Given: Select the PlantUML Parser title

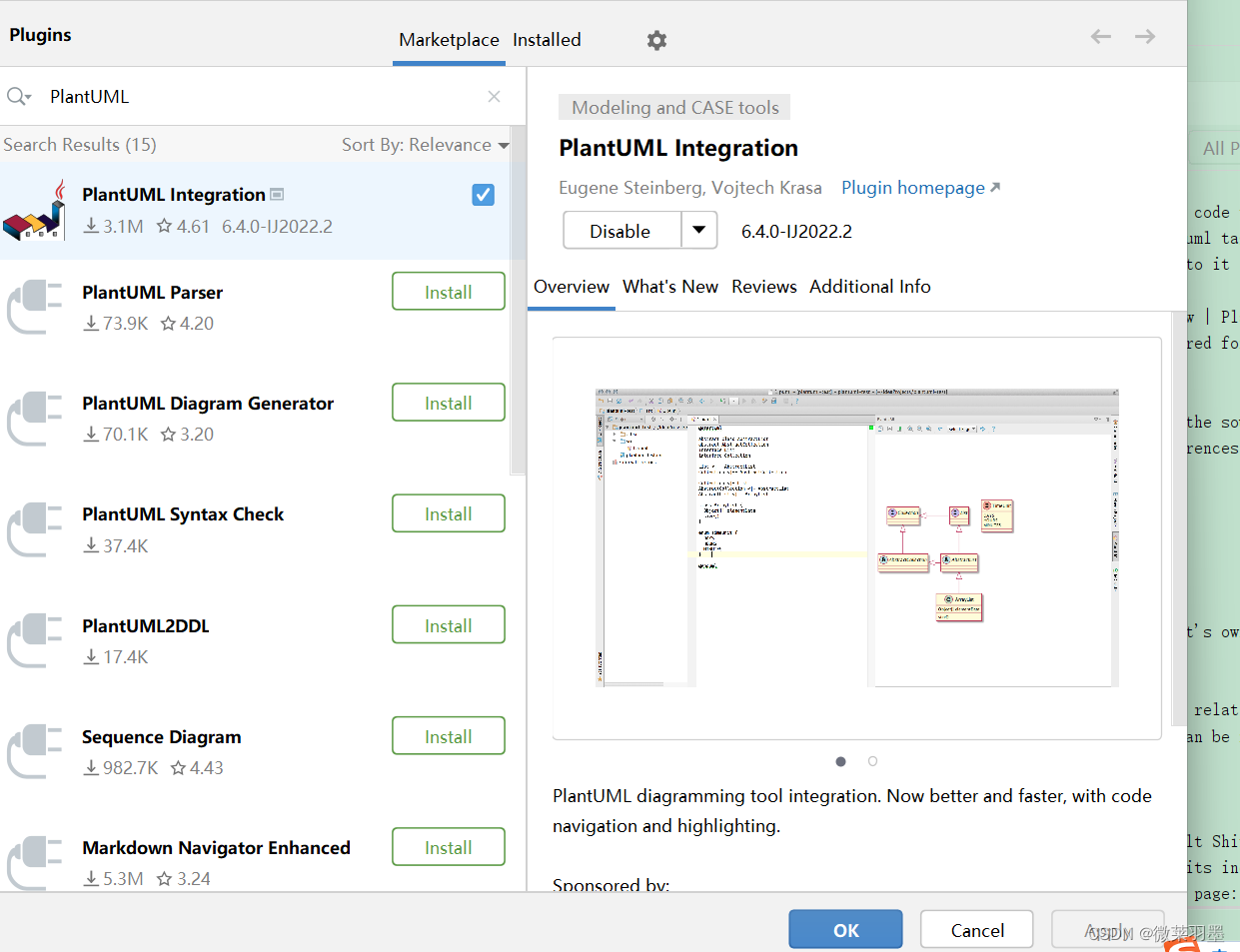Looking at the screenshot, I should click(x=152, y=293).
